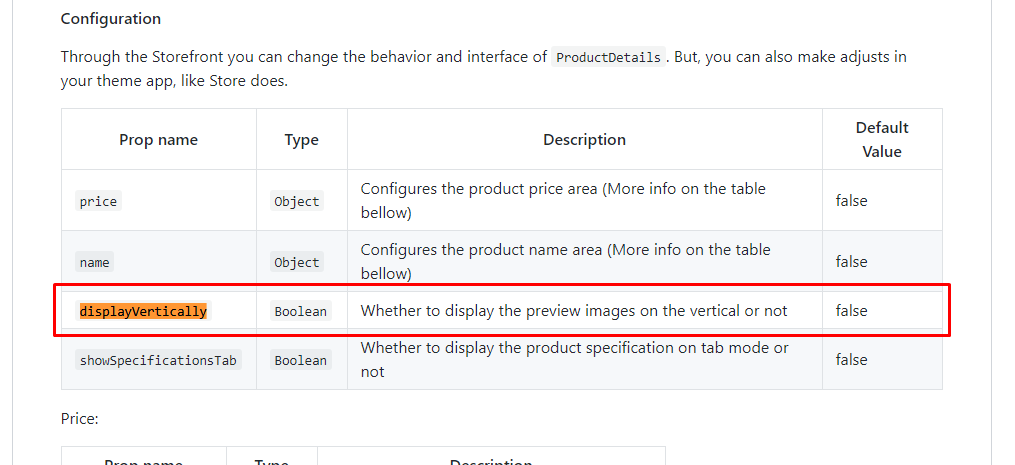Click the 'Price:' label below the table
This screenshot has height=465, width=1015.
coord(80,419)
